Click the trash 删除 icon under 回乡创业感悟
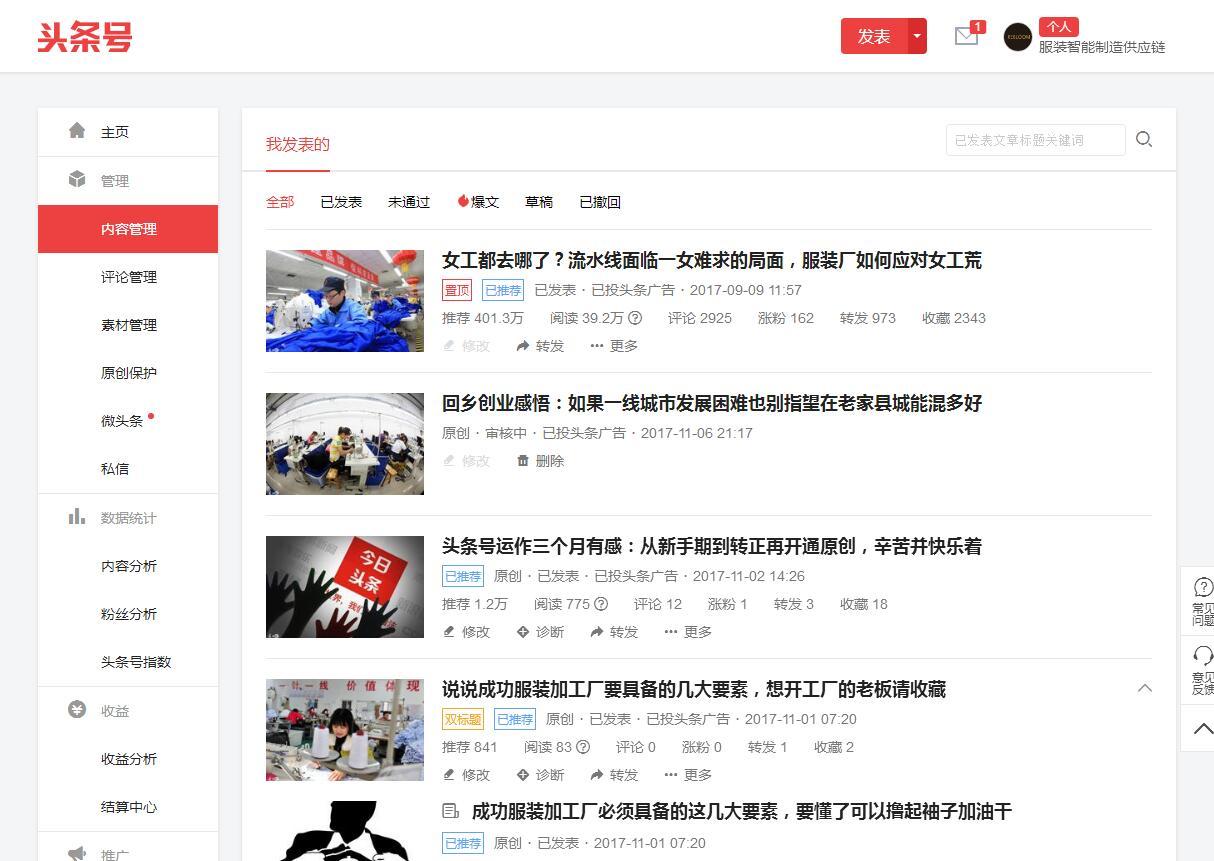Viewport: 1214px width, 861px height. (524, 461)
